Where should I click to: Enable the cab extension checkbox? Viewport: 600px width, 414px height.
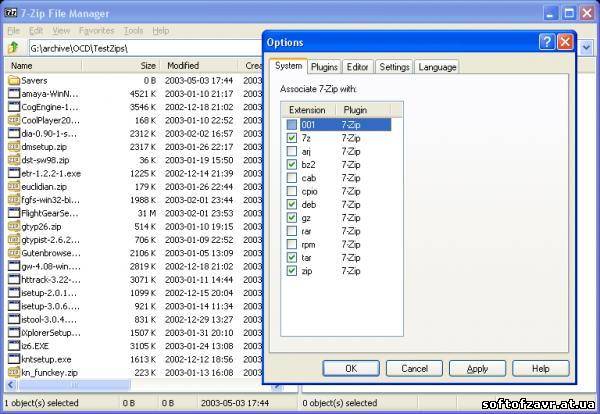(292, 178)
